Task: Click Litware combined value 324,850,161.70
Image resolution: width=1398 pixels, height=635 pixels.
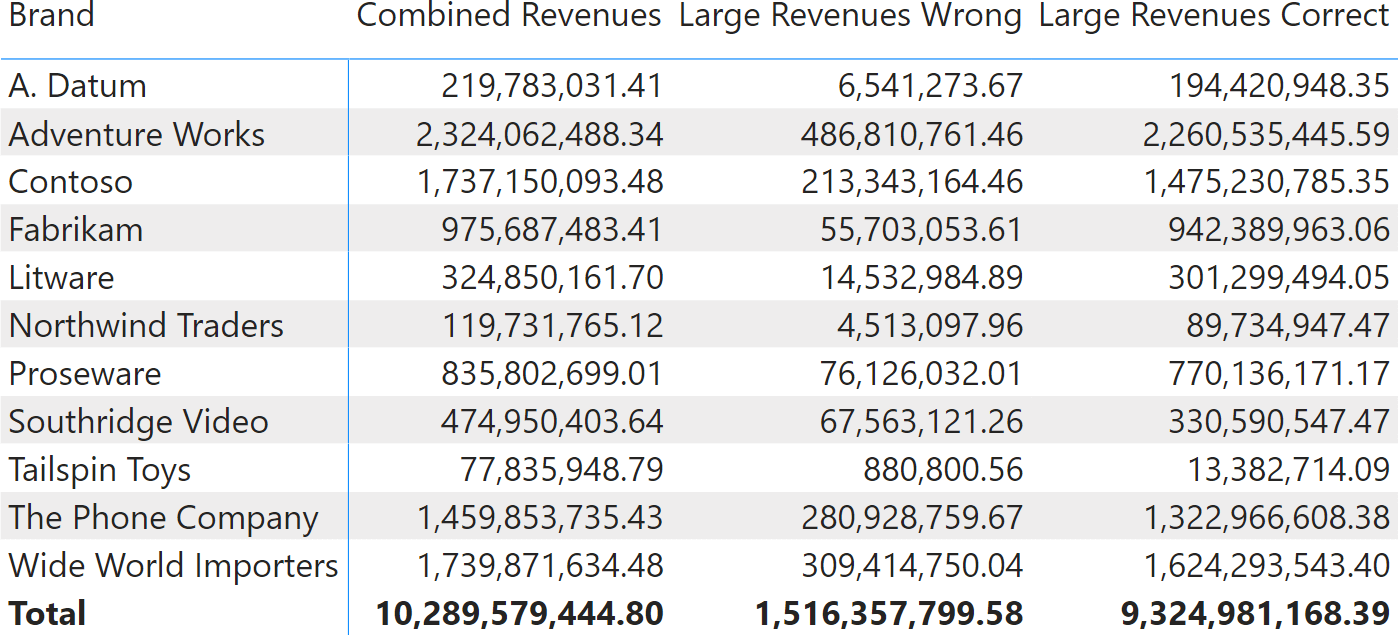Action: coord(552,278)
